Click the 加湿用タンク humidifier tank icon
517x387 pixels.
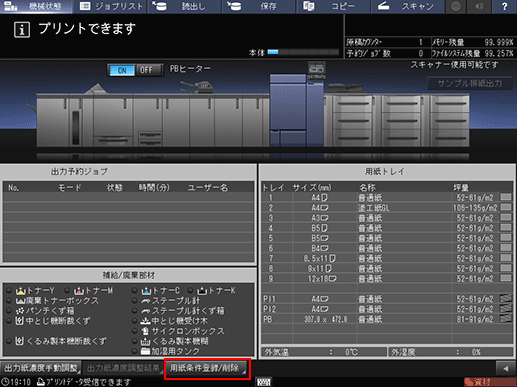[x=145, y=351]
